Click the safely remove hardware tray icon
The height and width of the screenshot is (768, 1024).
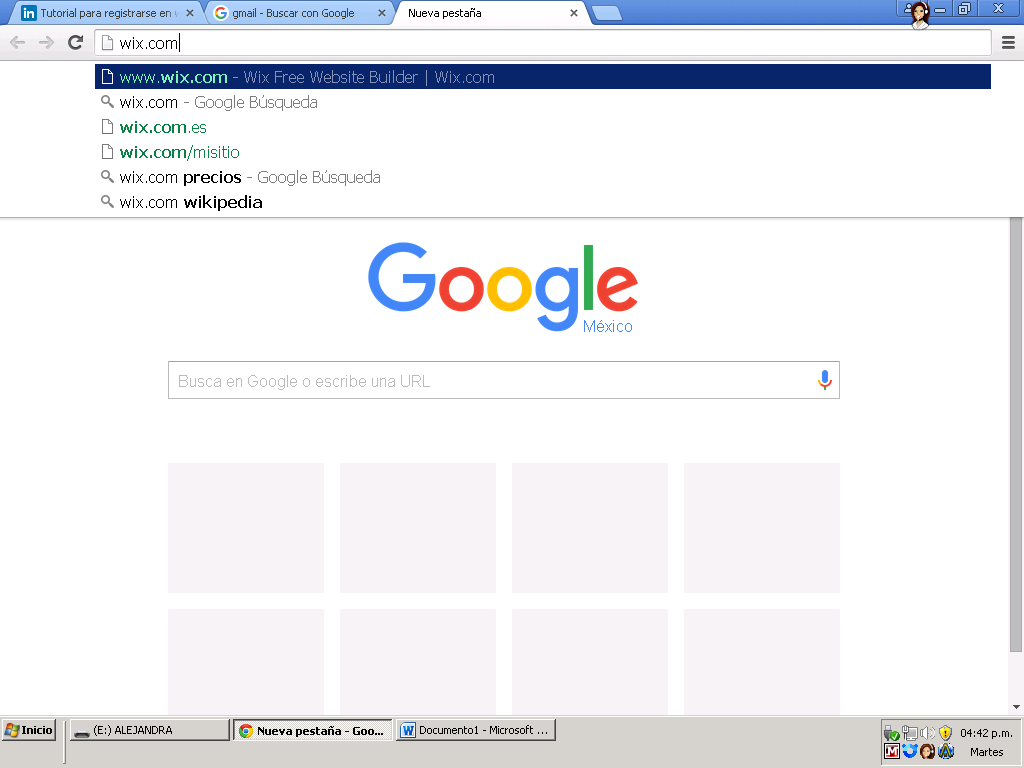point(890,732)
